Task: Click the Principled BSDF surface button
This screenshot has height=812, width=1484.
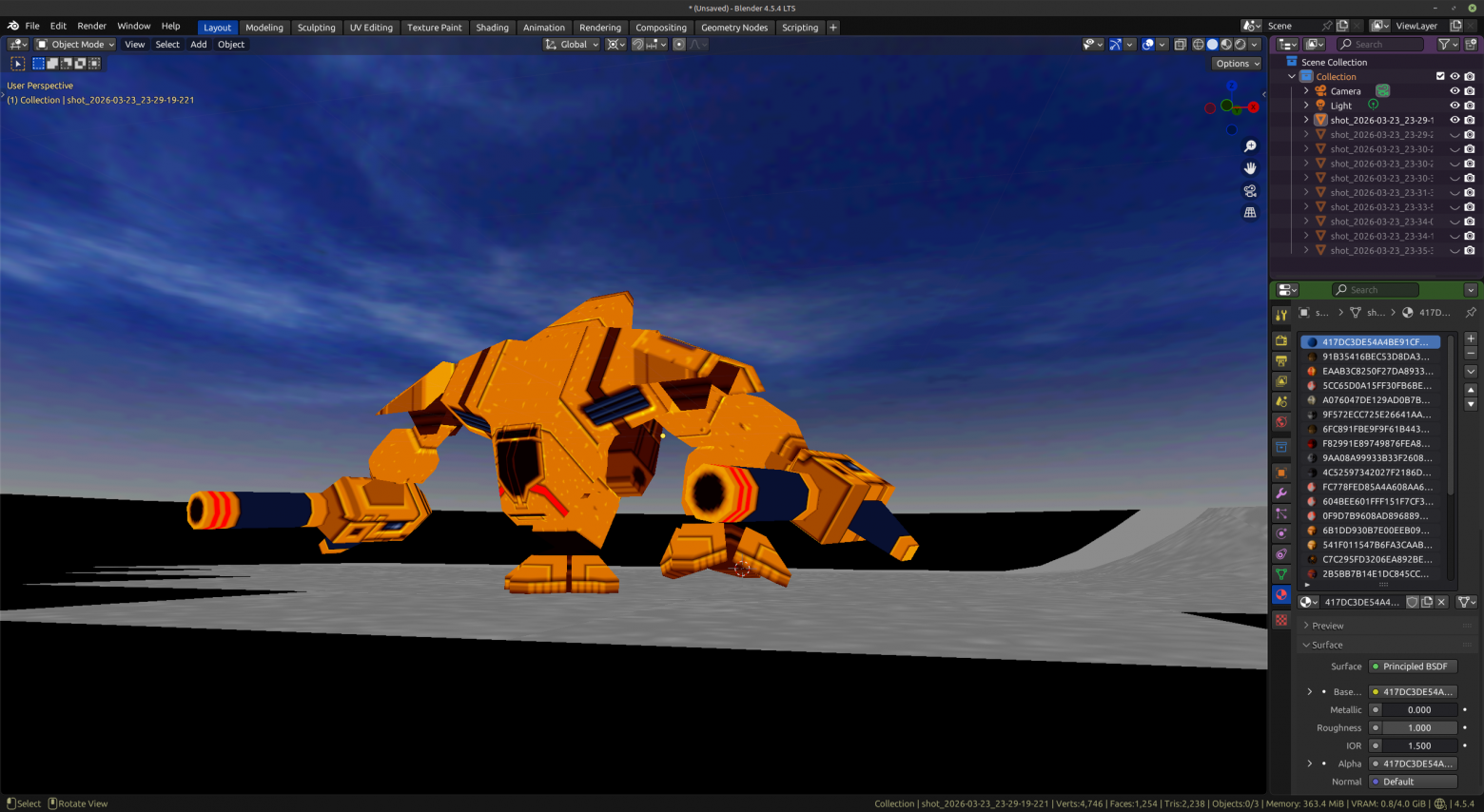Action: pyautogui.click(x=1413, y=667)
